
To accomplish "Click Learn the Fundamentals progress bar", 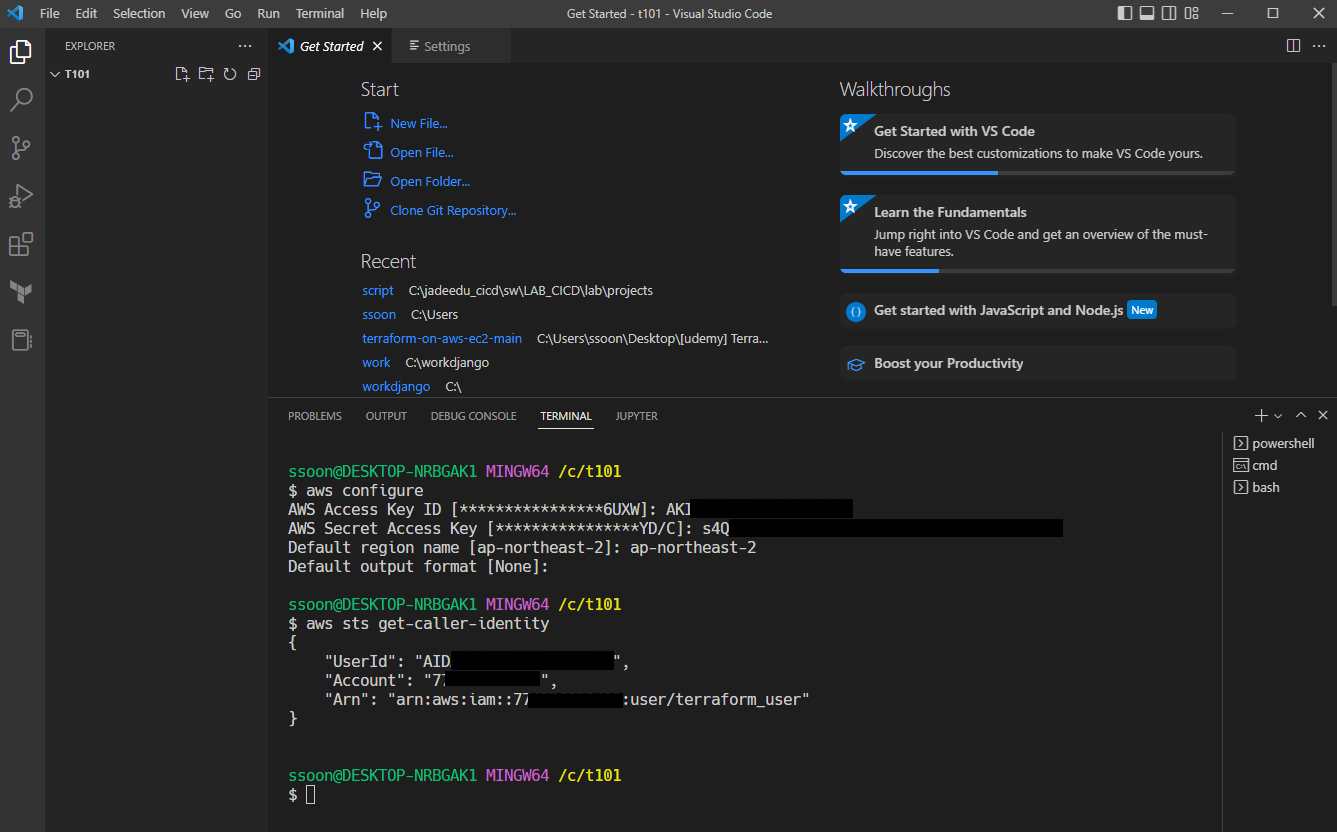I will pyautogui.click(x=1038, y=271).
